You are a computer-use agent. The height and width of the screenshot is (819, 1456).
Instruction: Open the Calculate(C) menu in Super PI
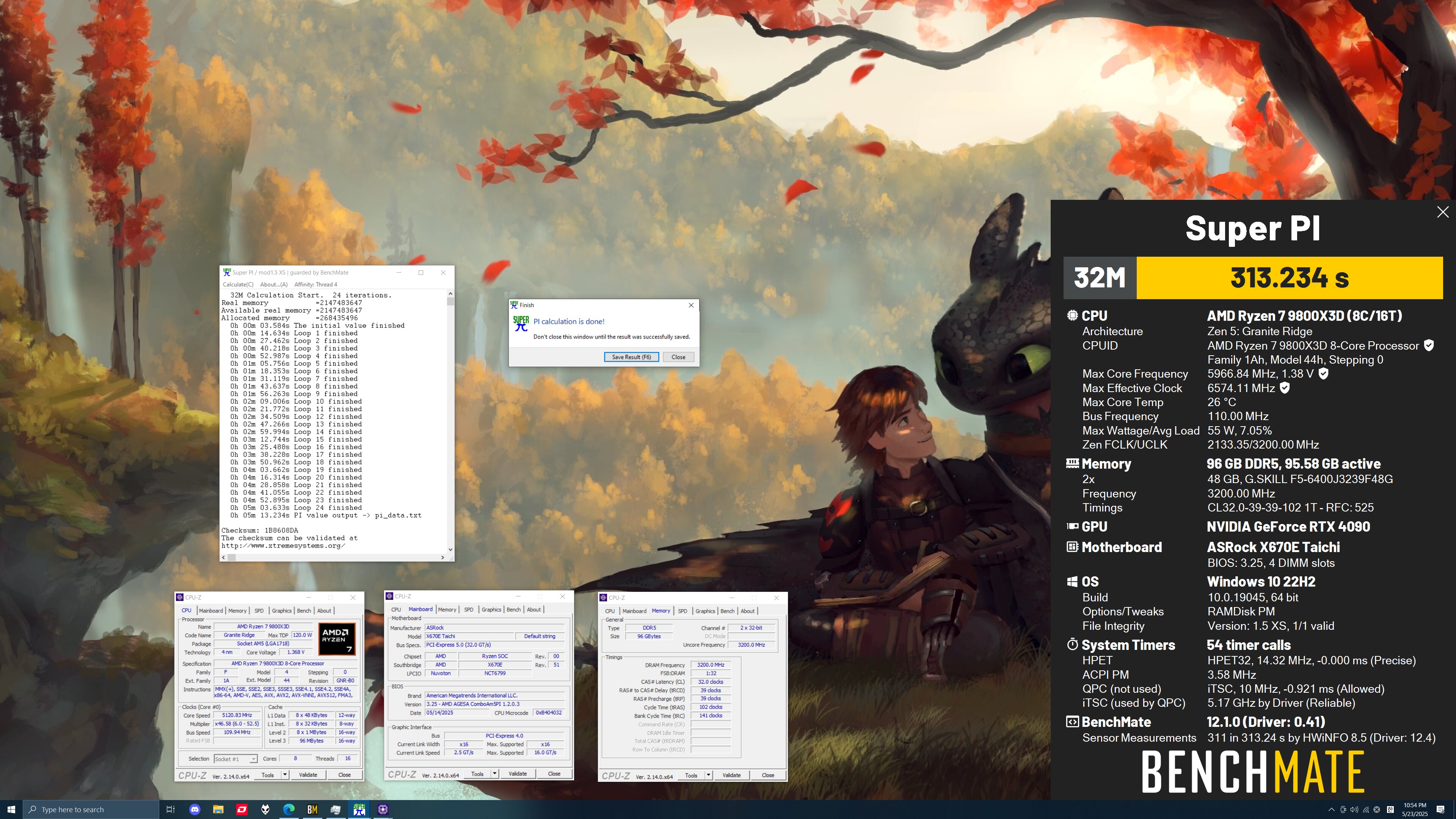(238, 284)
